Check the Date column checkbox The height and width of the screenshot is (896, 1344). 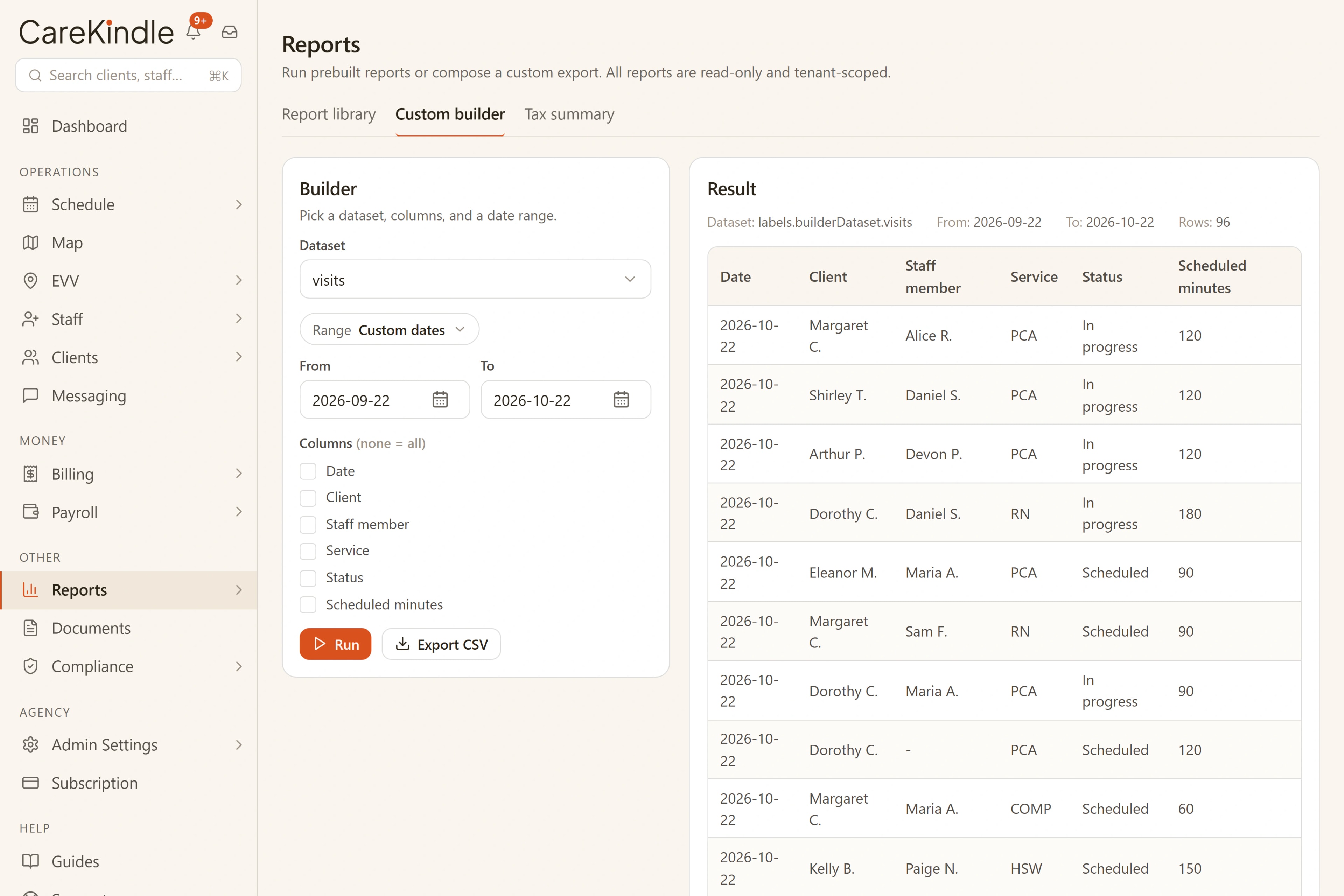click(308, 471)
